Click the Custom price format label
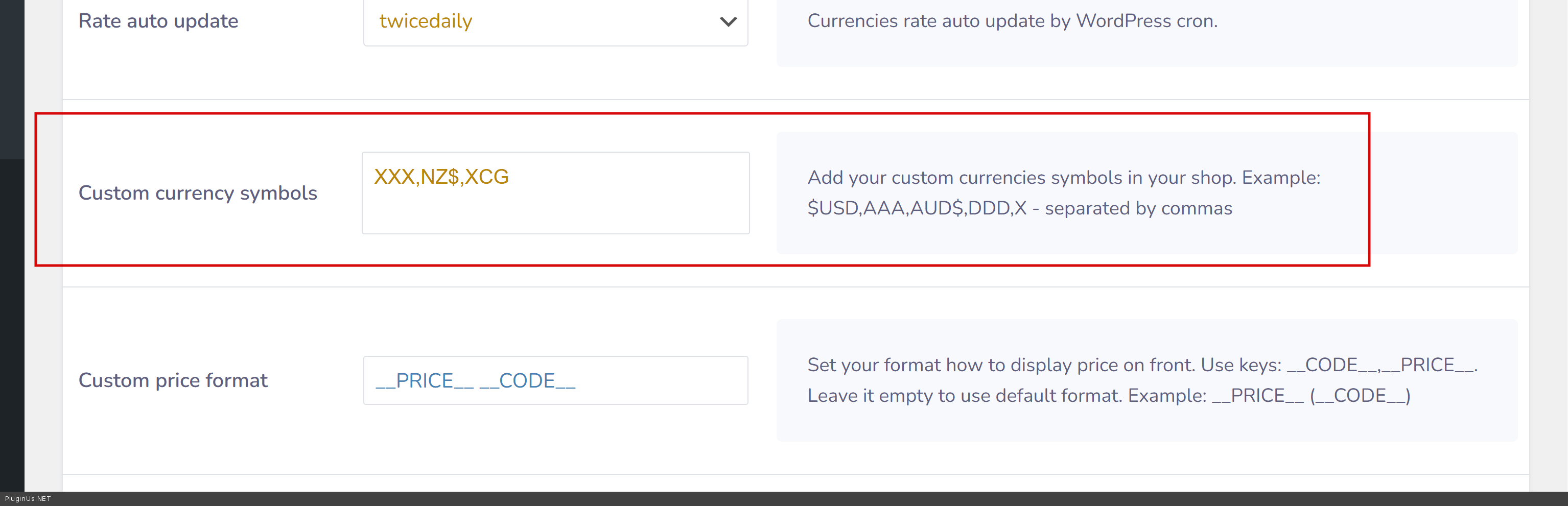 (x=173, y=380)
